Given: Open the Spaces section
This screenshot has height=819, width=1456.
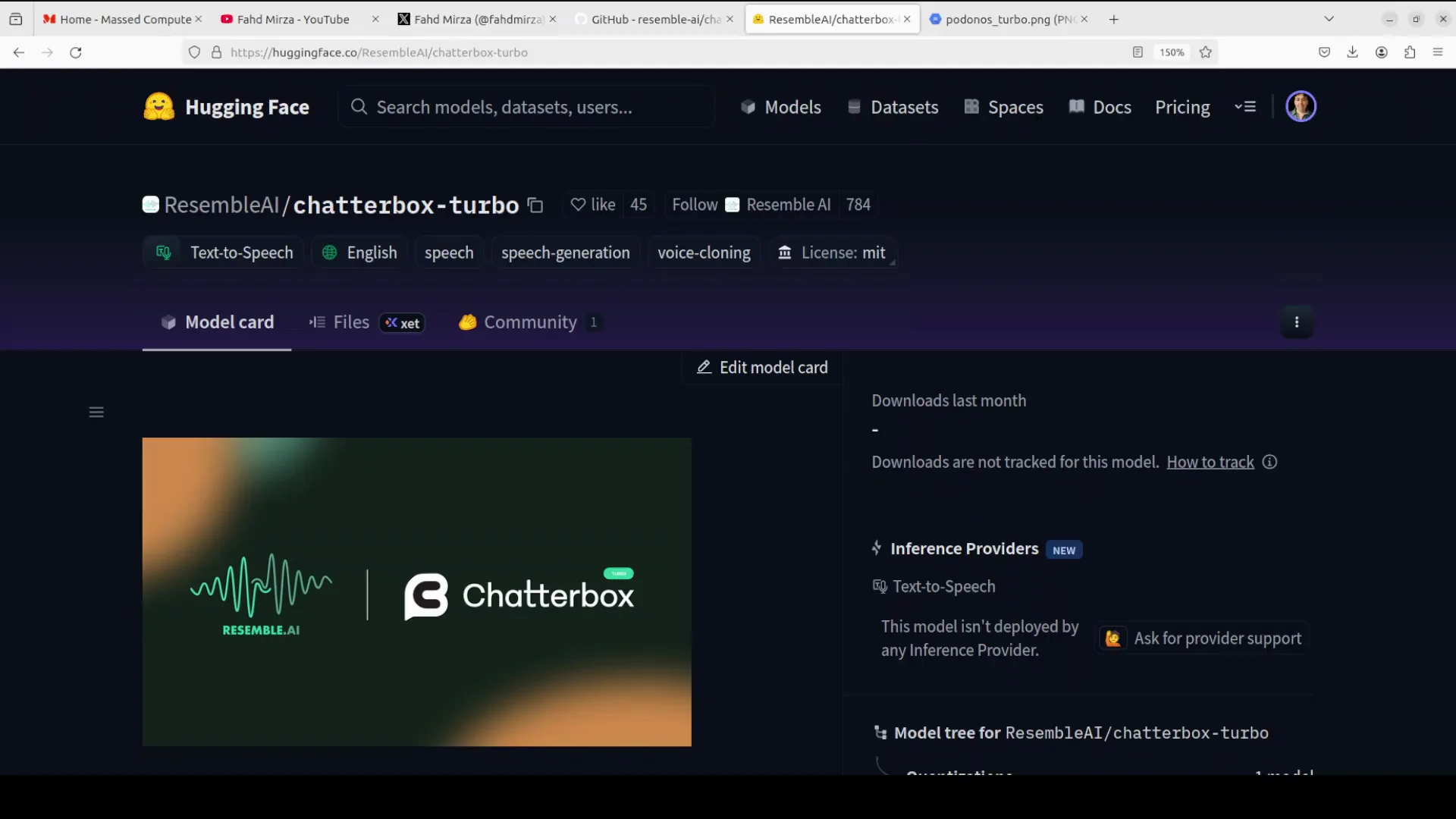Looking at the screenshot, I should click(x=1003, y=107).
